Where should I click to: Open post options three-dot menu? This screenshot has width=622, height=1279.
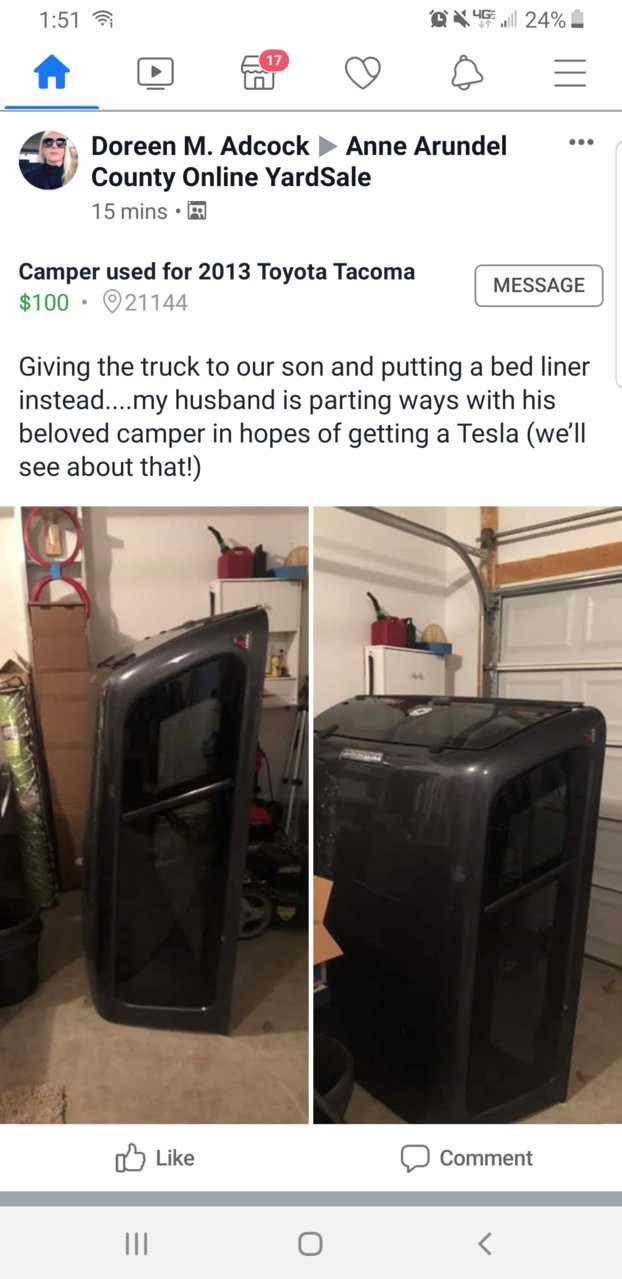pyautogui.click(x=581, y=143)
